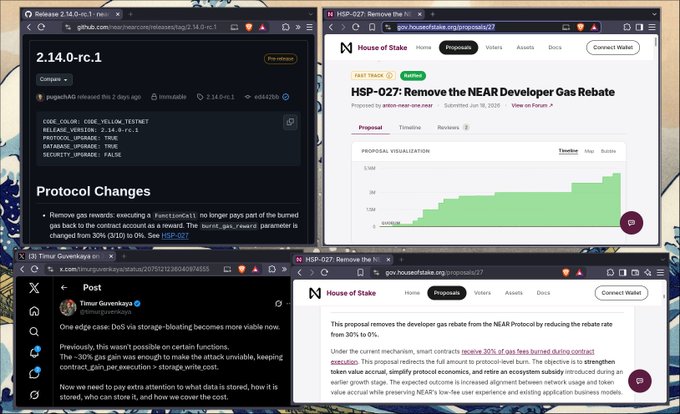This screenshot has width=680, height=414.
Task: Toggle sidebar icon in top House of Stake window
Action: 639,27
